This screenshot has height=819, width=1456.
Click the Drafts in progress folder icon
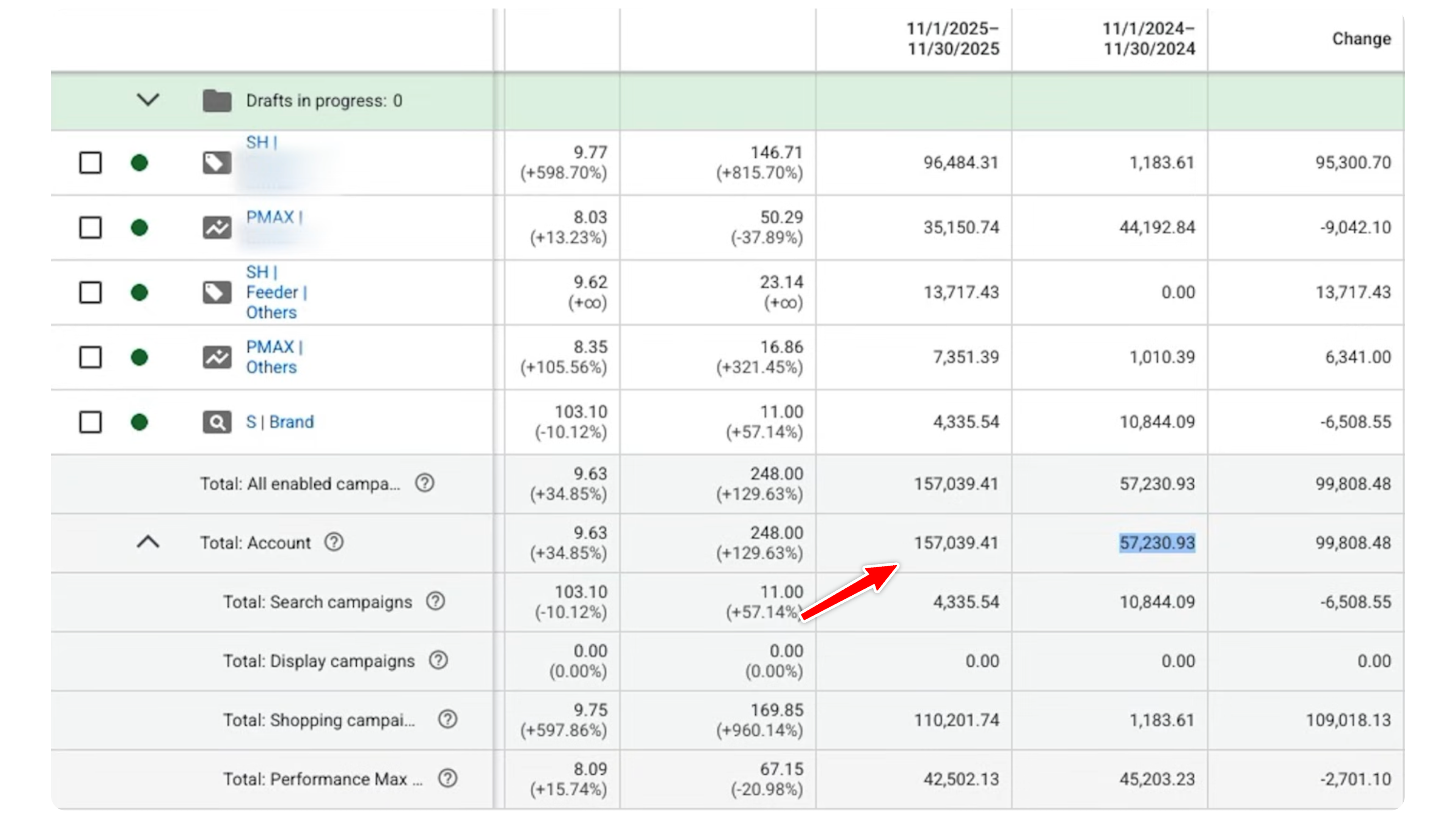click(217, 100)
